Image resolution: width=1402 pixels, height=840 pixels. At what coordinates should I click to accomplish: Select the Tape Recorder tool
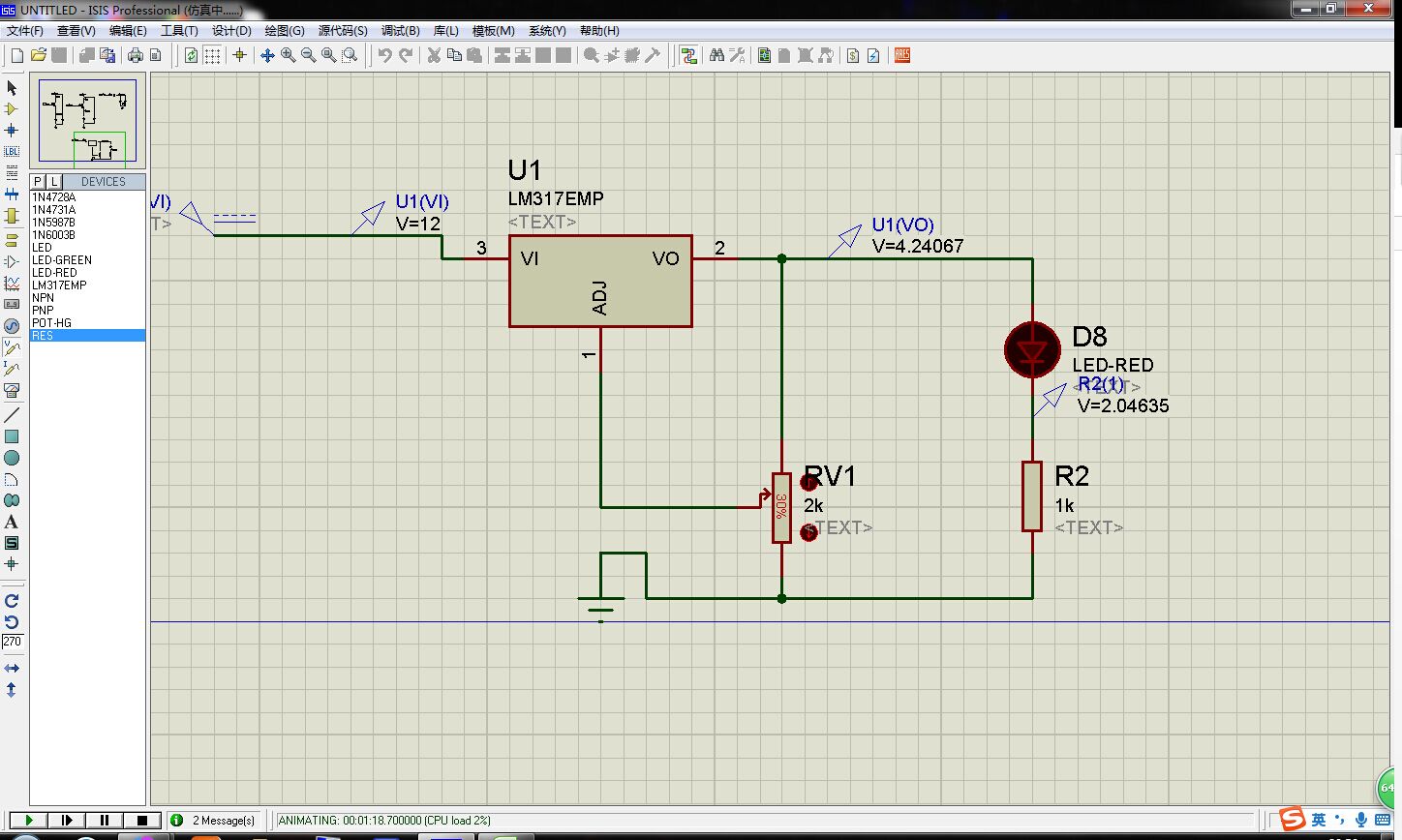pyautogui.click(x=12, y=304)
